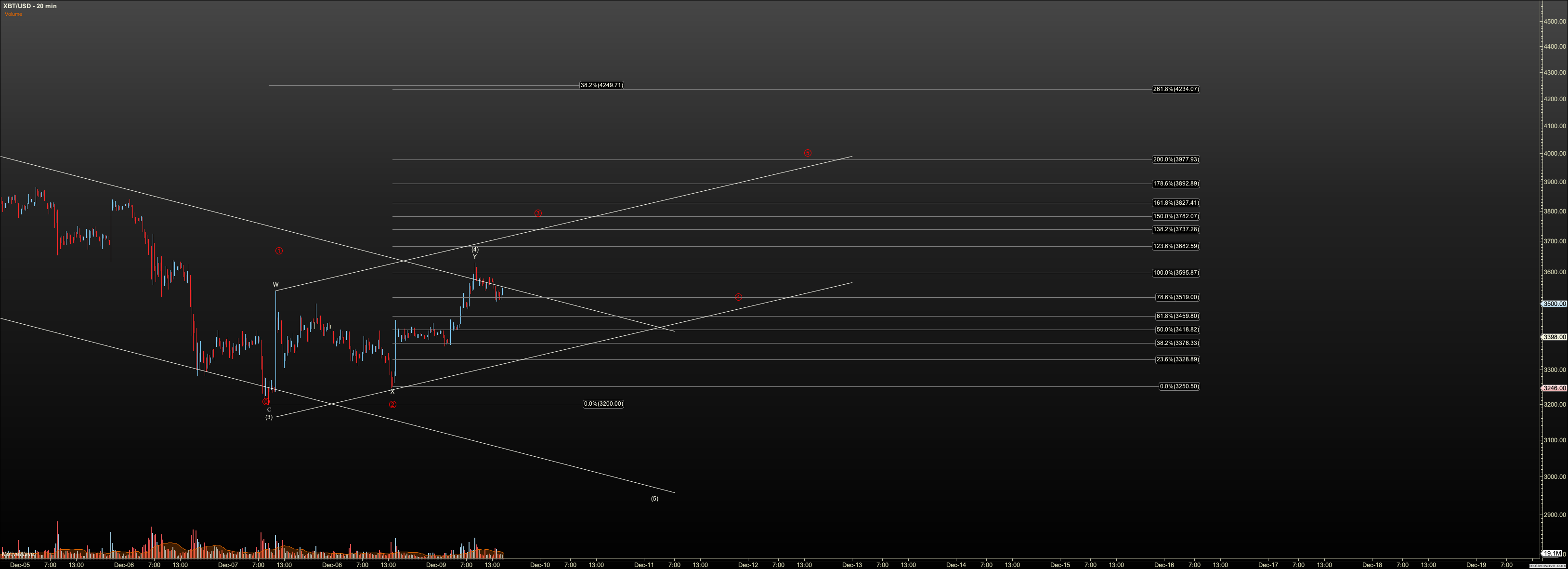Click the 123.6%(3682.59) level label
The image size is (1568, 569).
[1176, 246]
